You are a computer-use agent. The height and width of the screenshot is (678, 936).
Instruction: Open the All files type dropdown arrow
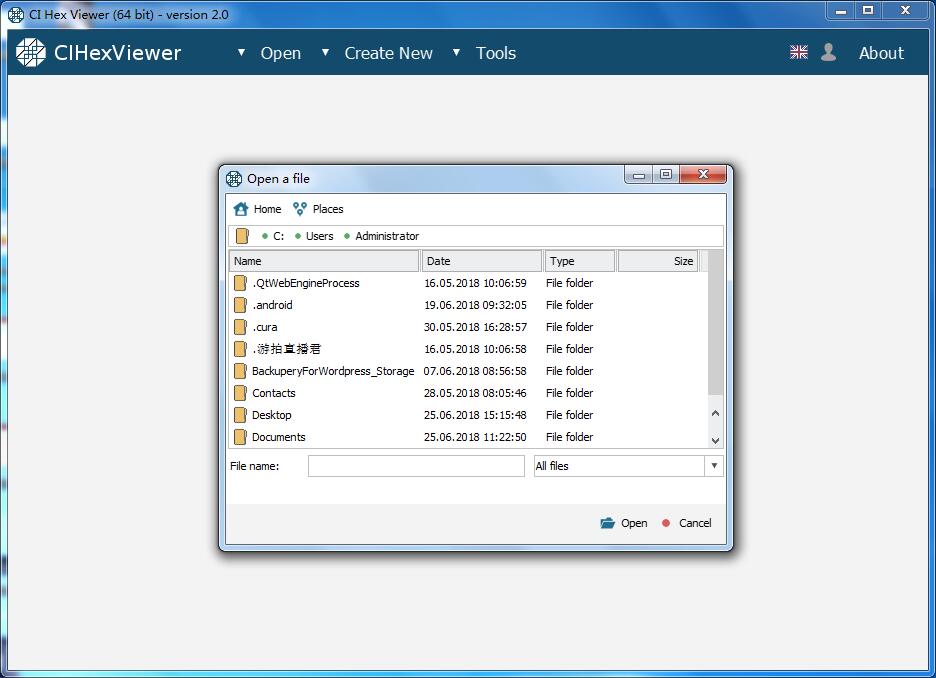click(714, 466)
